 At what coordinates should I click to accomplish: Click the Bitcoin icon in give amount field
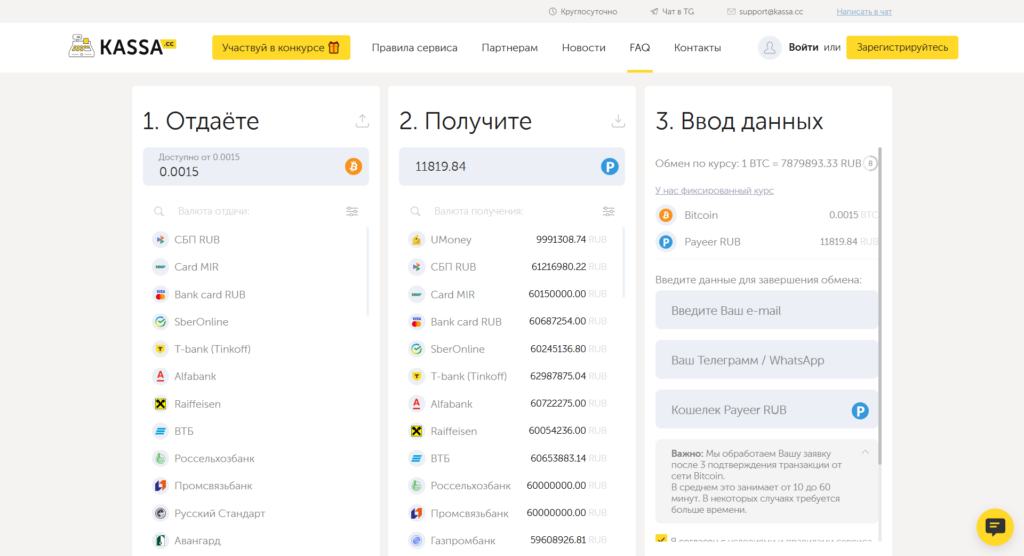[353, 167]
